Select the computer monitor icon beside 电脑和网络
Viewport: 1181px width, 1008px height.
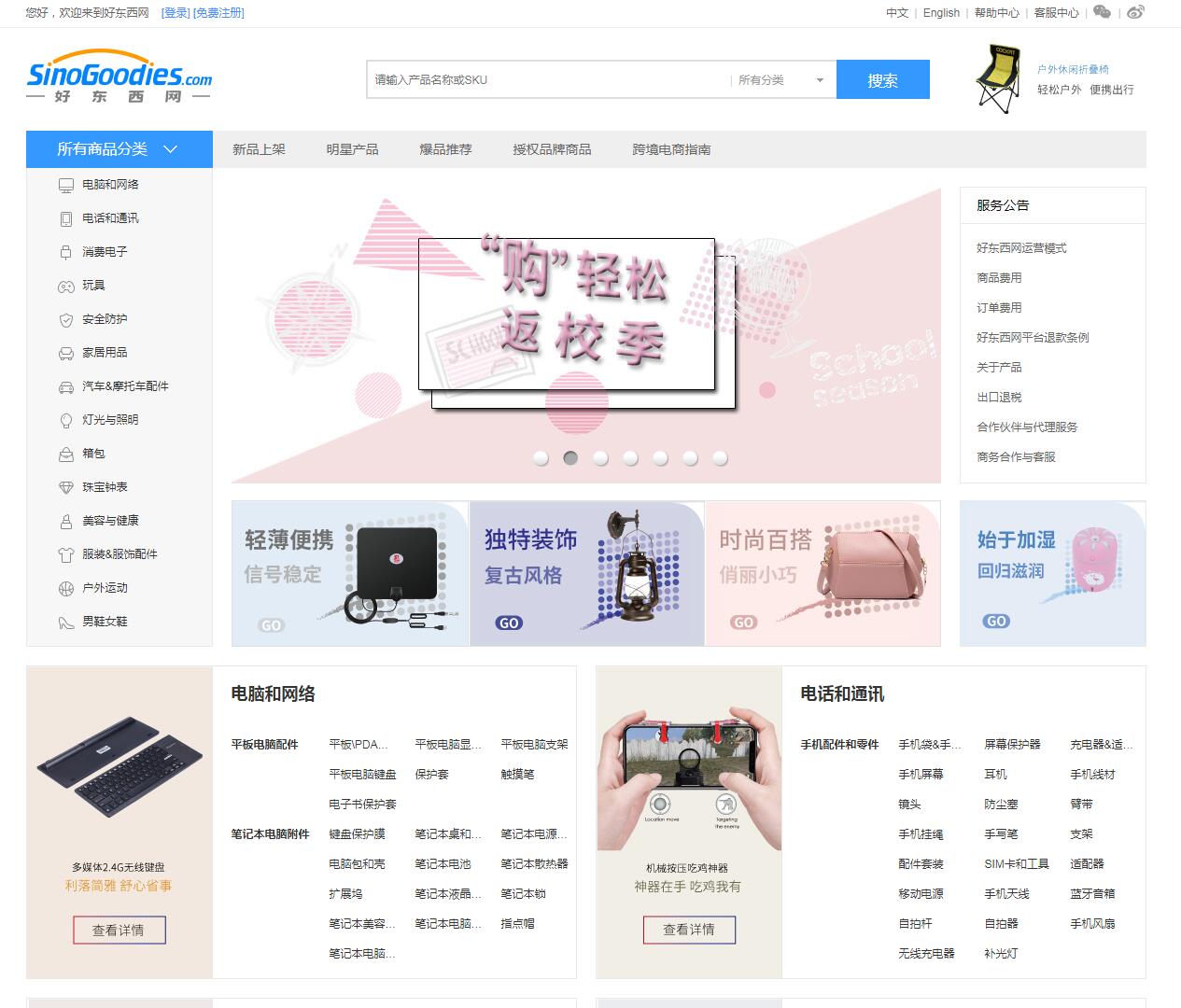click(x=66, y=185)
